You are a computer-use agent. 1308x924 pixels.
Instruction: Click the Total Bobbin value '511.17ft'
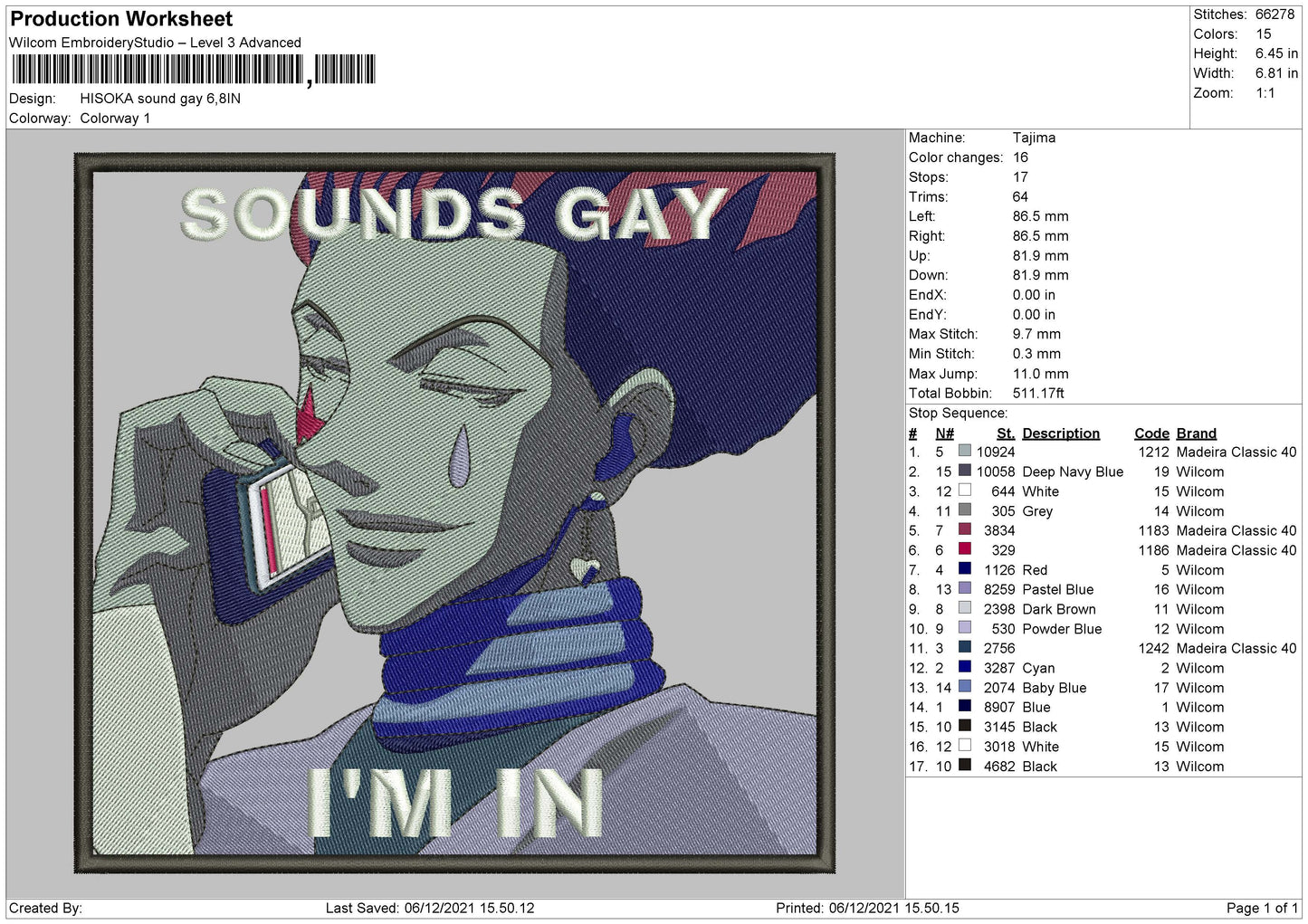(x=1038, y=394)
